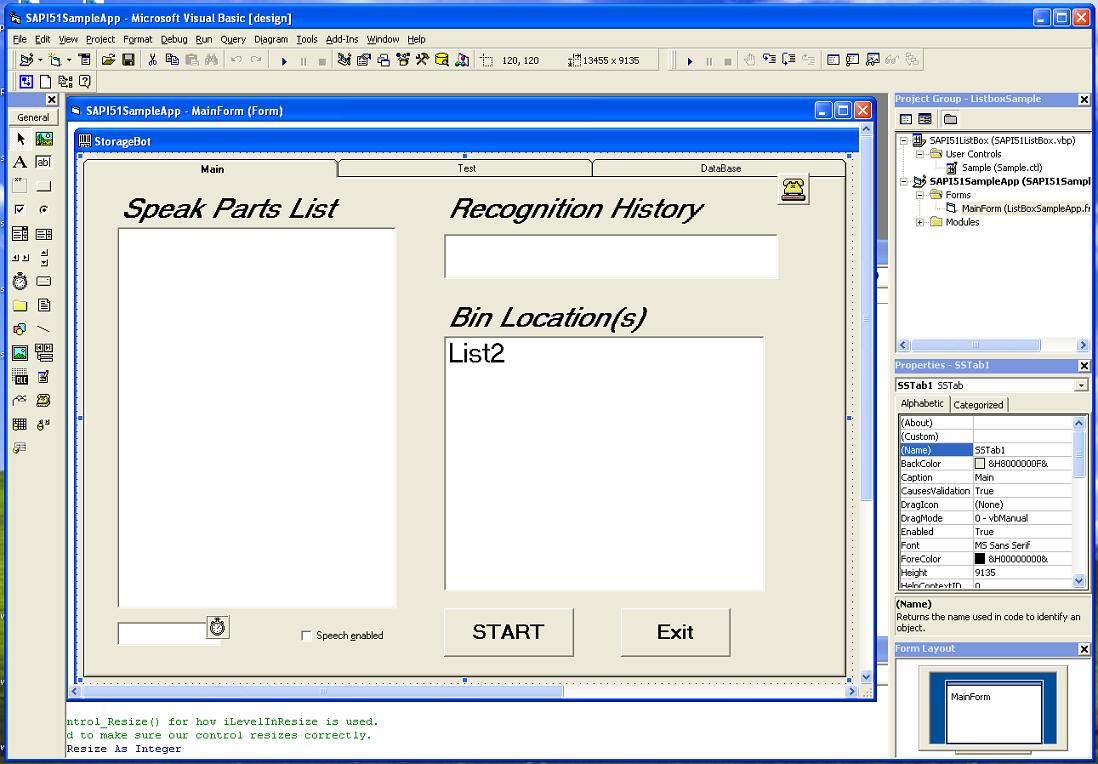Click the Open Project toolbar icon

pyautogui.click(x=108, y=60)
